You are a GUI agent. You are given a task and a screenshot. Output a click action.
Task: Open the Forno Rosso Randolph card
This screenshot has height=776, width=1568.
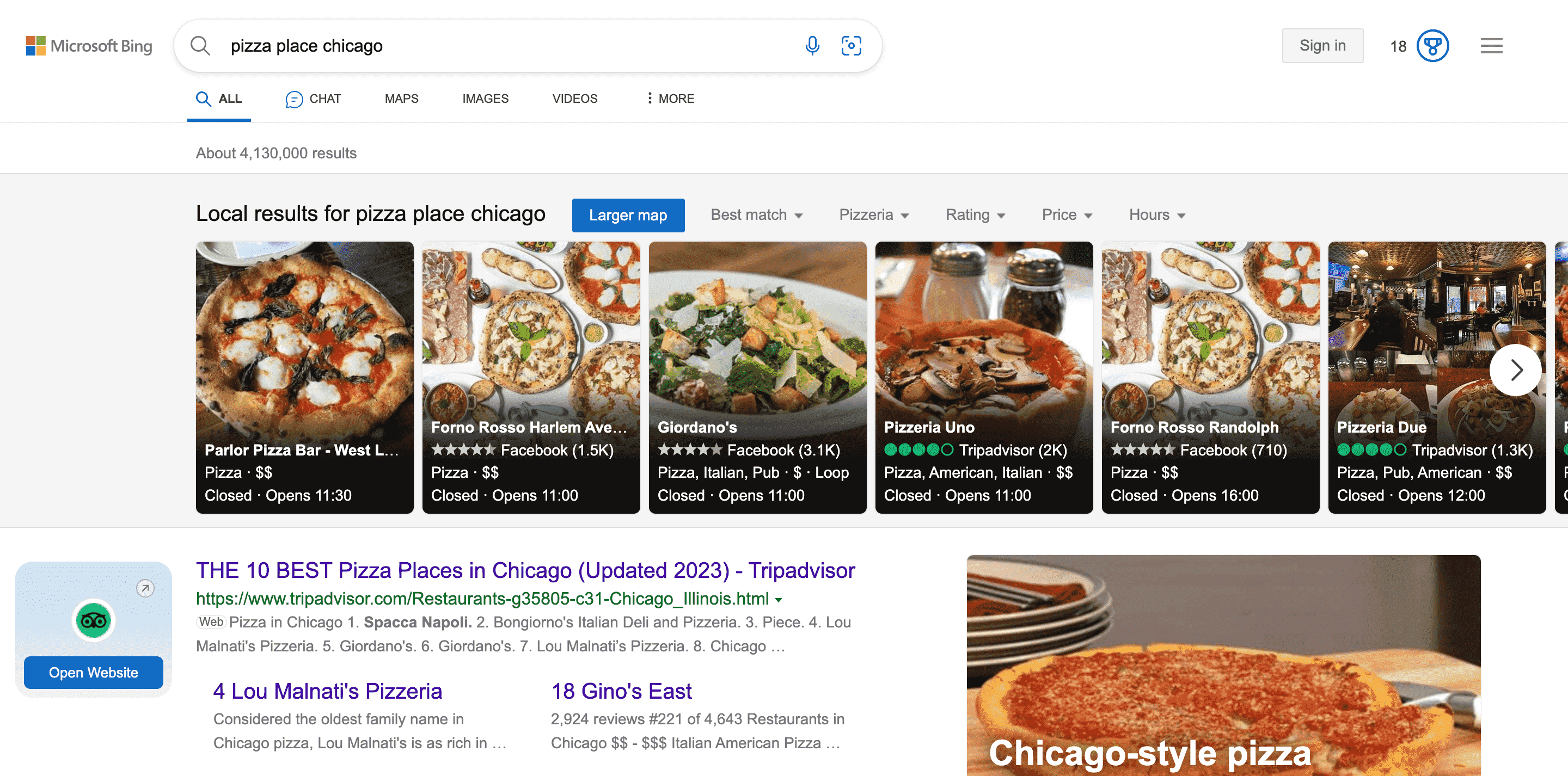click(x=1210, y=377)
